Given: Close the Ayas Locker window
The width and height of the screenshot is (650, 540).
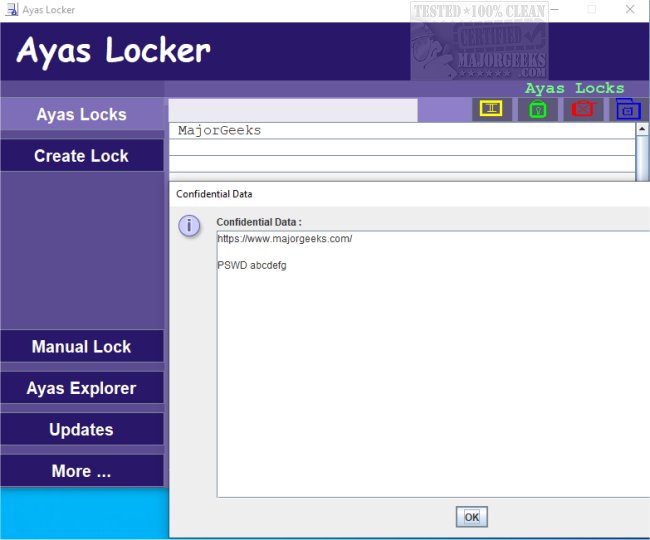Looking at the screenshot, I should 630,10.
